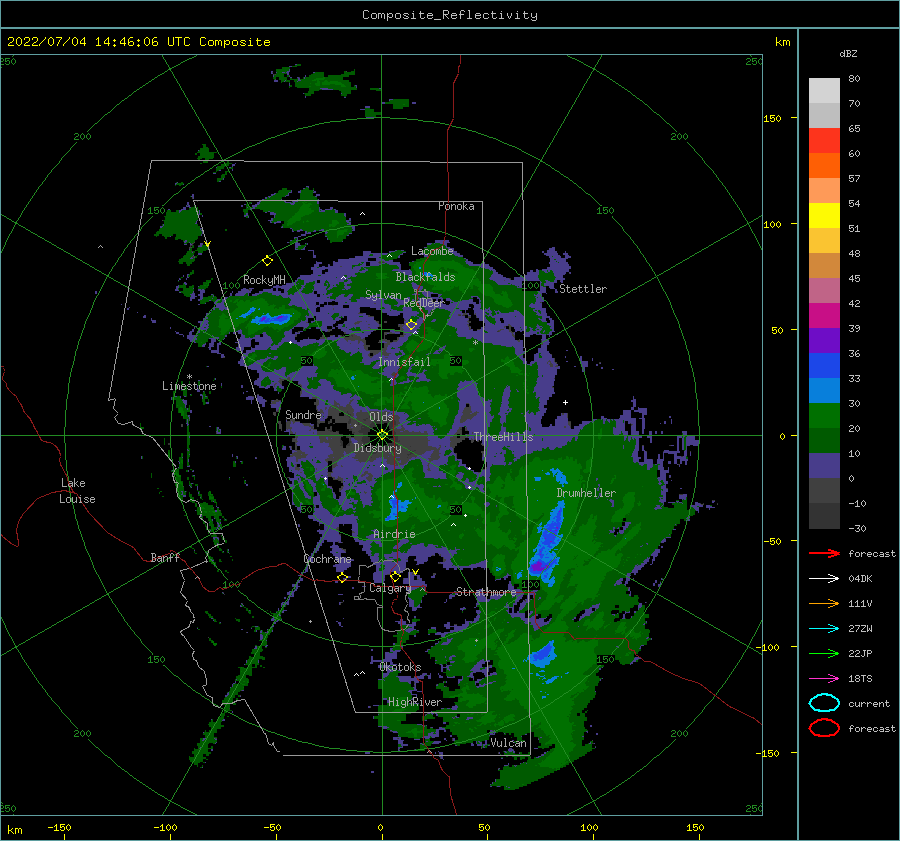Click the 'Calgary' map label
The image size is (900, 841).
point(390,588)
